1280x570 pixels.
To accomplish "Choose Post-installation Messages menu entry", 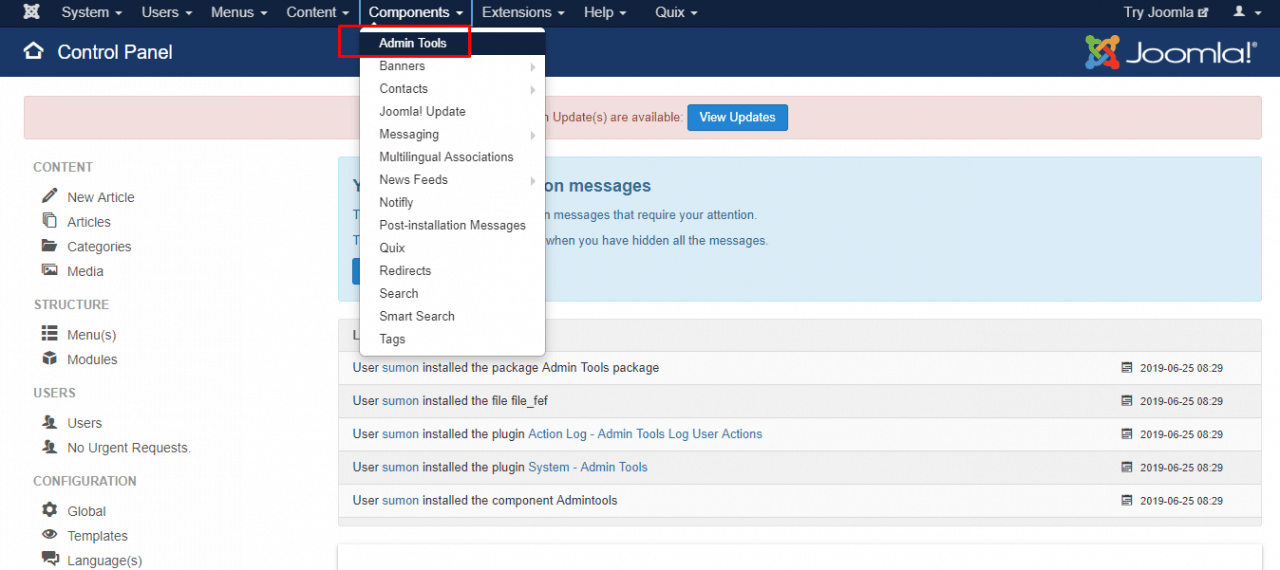I will point(452,225).
